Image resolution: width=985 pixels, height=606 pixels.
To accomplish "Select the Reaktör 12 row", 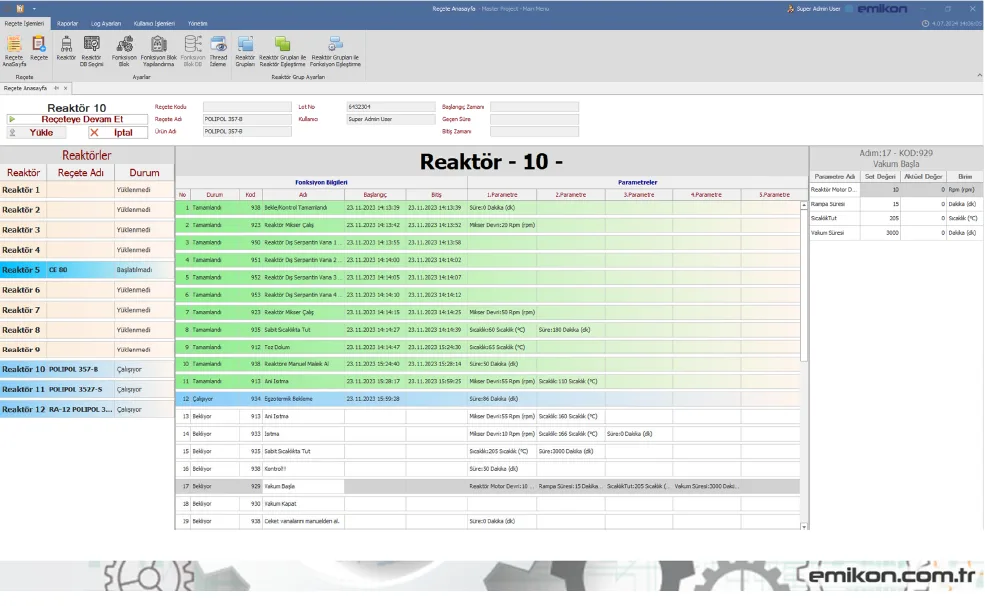I will (x=87, y=409).
